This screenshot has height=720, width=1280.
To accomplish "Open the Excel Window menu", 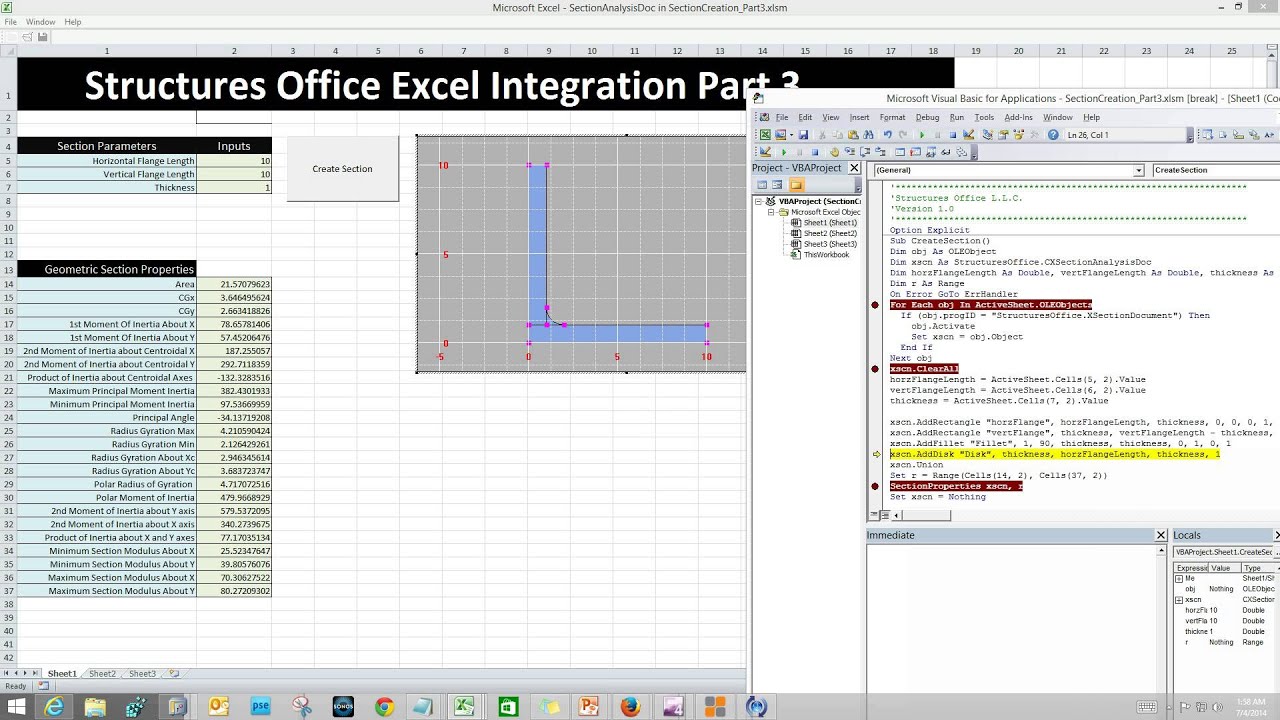I will pyautogui.click(x=41, y=21).
